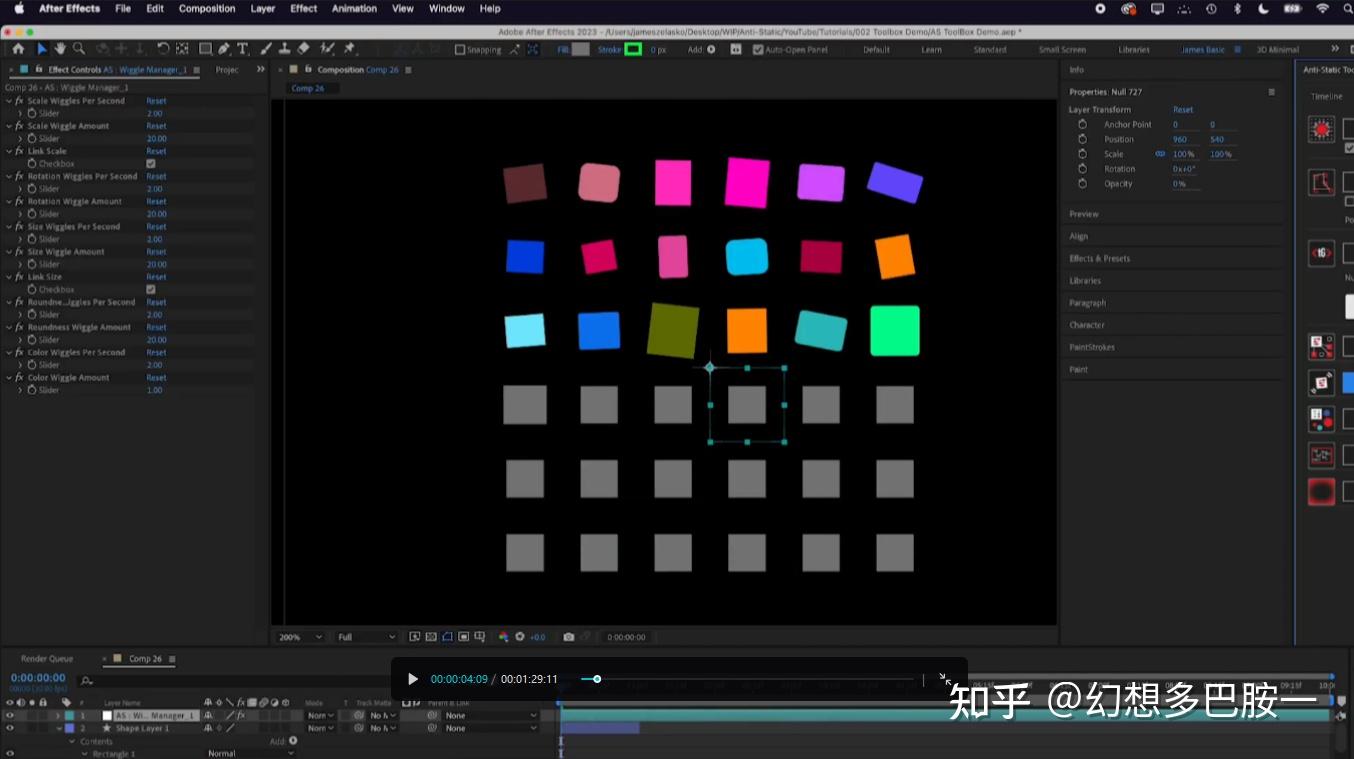Select the Pen tool
Screen dimensions: 1354x759
pos(224,49)
